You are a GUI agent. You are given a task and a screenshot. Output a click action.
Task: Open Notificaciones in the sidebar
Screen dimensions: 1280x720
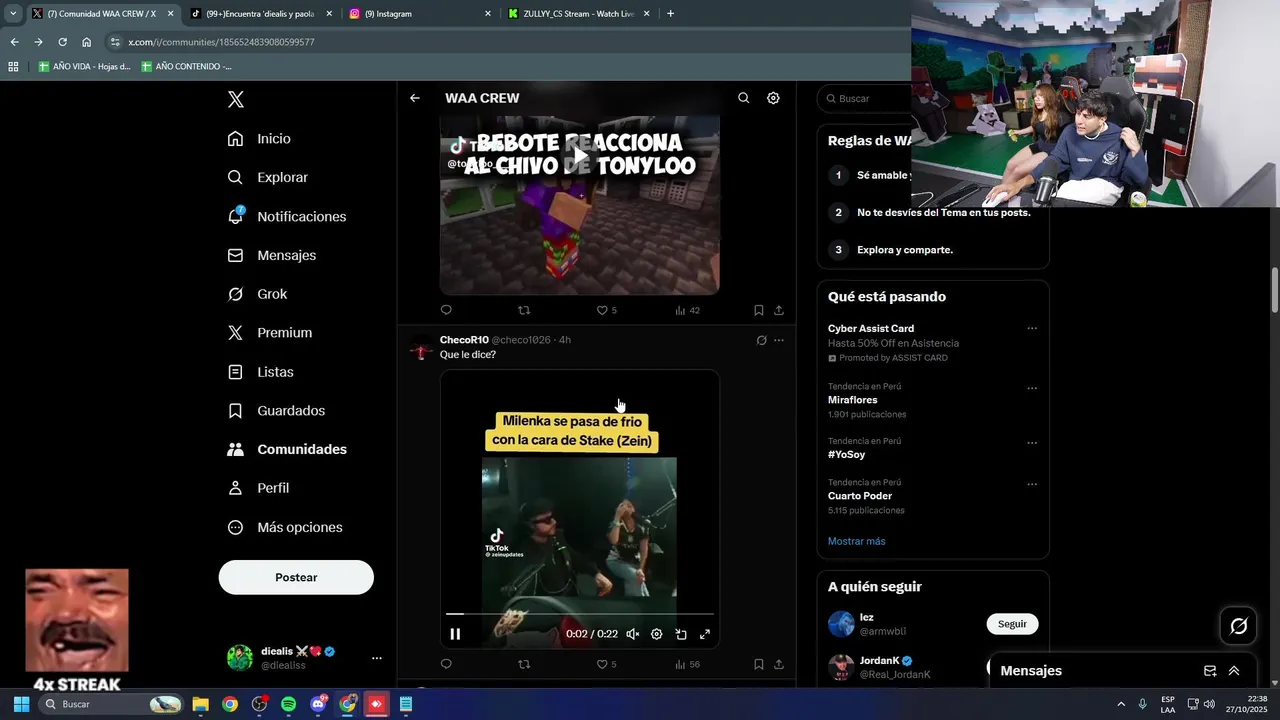(x=286, y=216)
